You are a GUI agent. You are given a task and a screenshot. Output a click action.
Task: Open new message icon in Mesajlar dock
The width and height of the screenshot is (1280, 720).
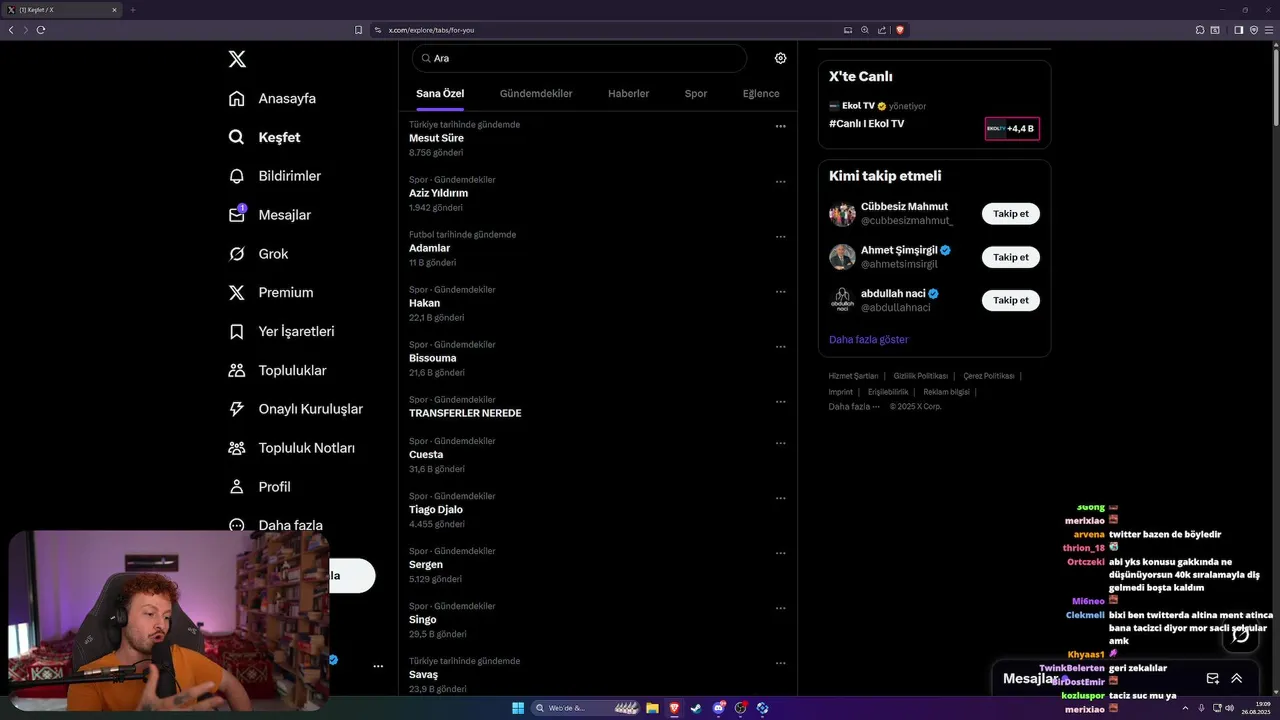[x=1213, y=678]
